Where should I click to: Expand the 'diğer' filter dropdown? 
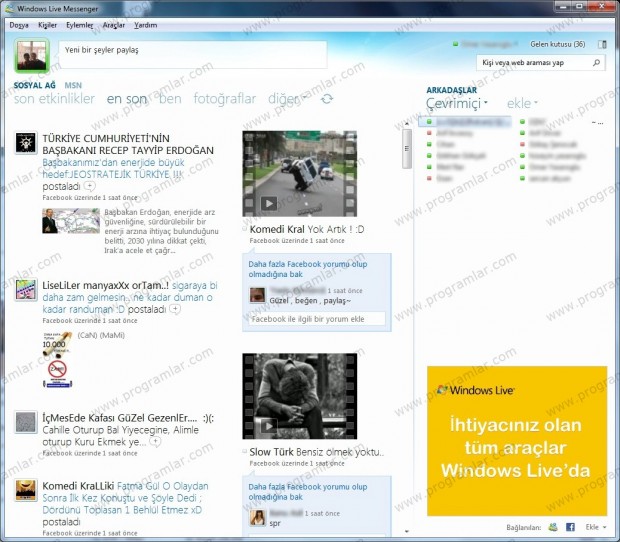[x=287, y=98]
